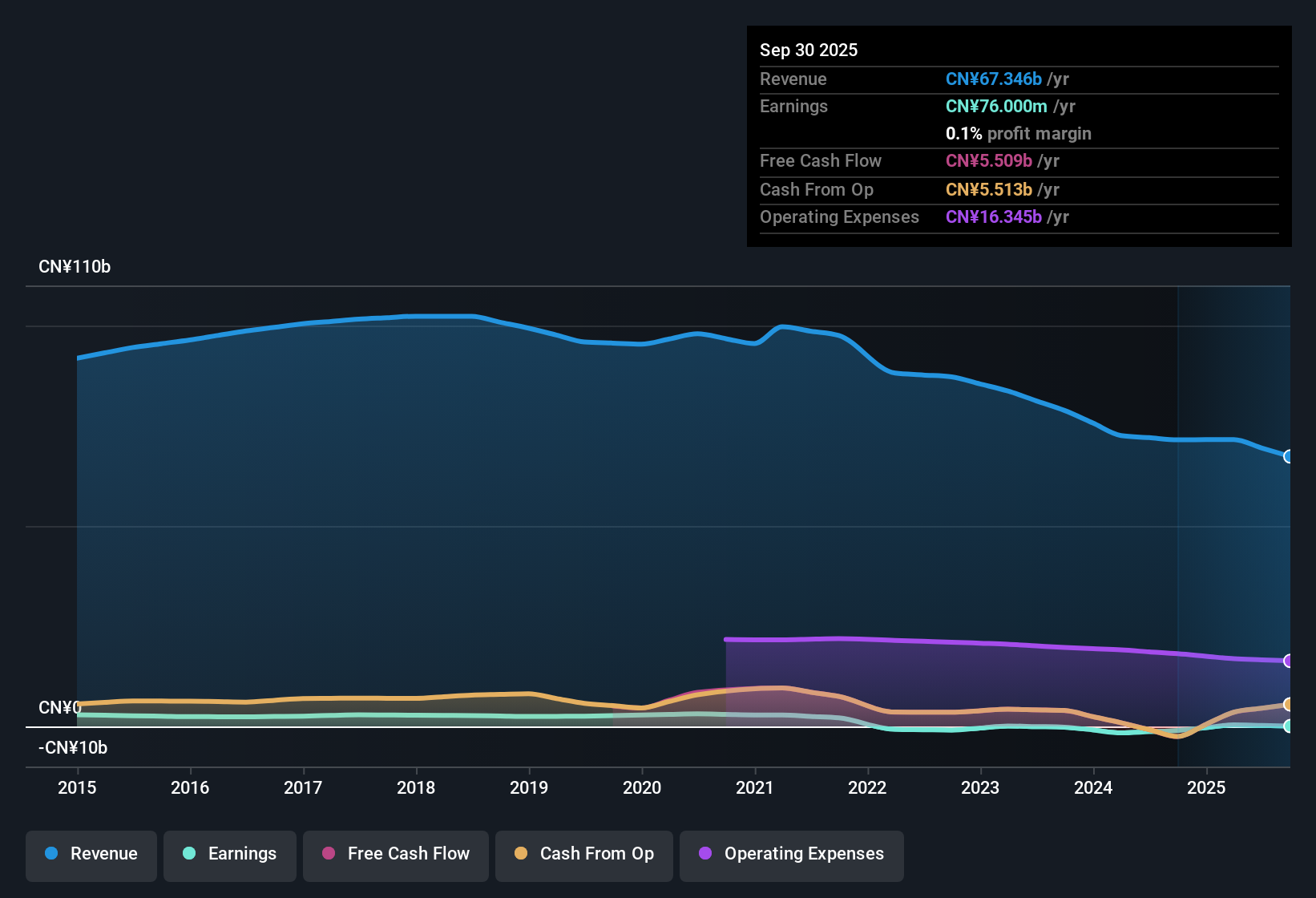Image resolution: width=1316 pixels, height=898 pixels.
Task: Select the Revenue legend label
Action: [x=103, y=854]
